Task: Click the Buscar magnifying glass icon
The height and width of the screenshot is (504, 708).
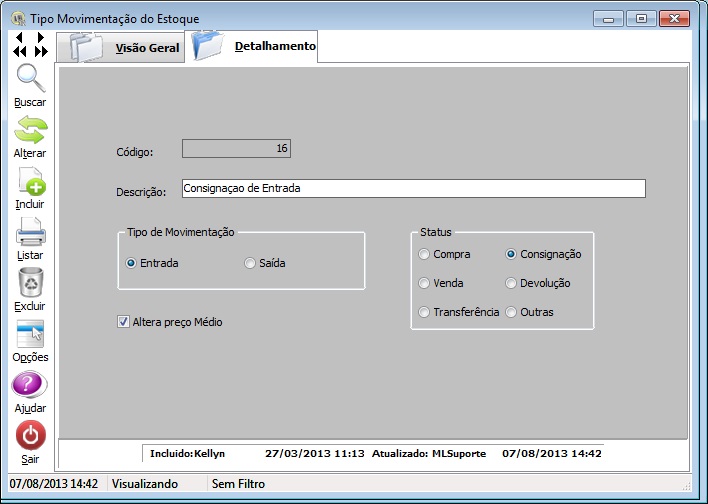Action: tap(30, 80)
